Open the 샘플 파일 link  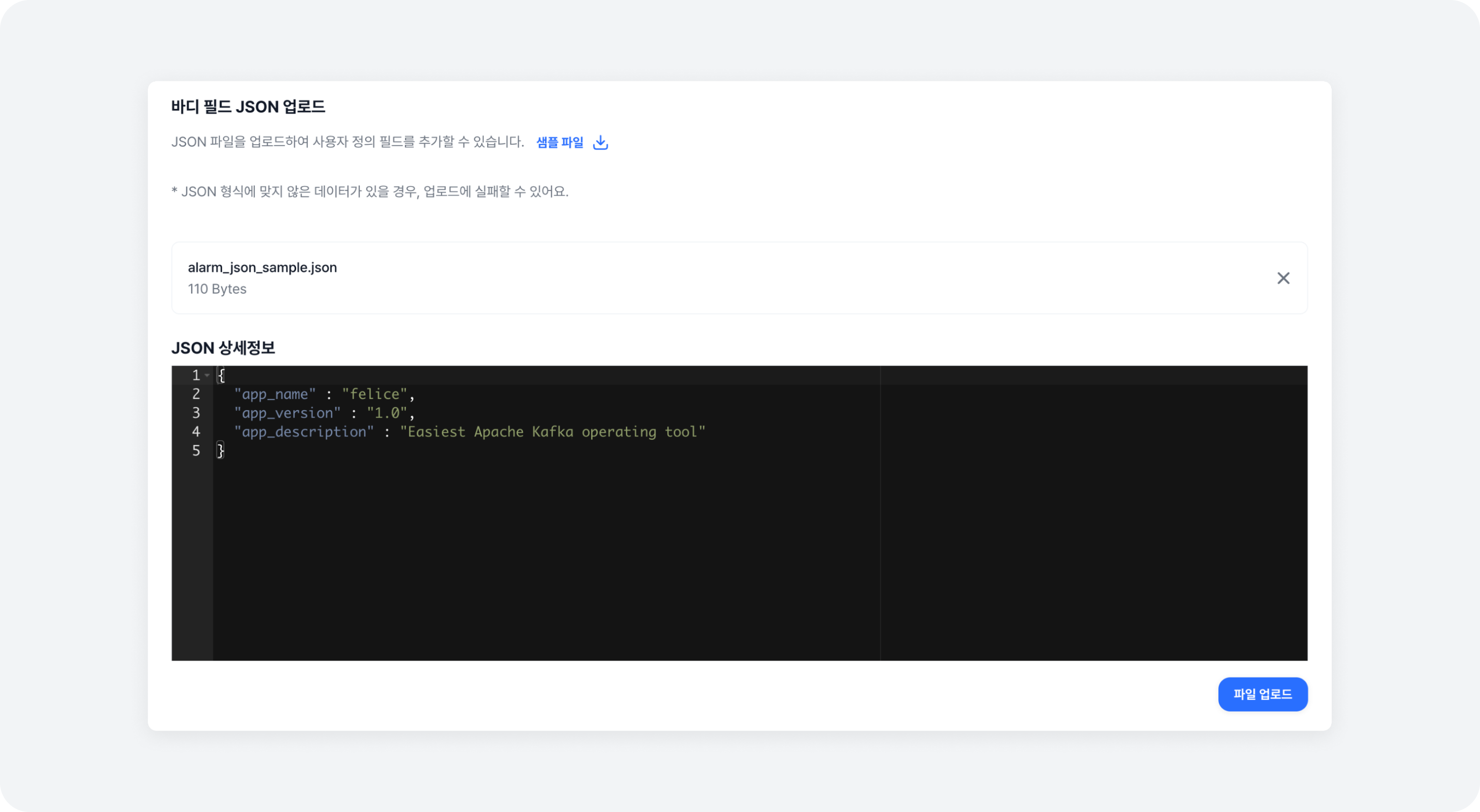[x=560, y=142]
